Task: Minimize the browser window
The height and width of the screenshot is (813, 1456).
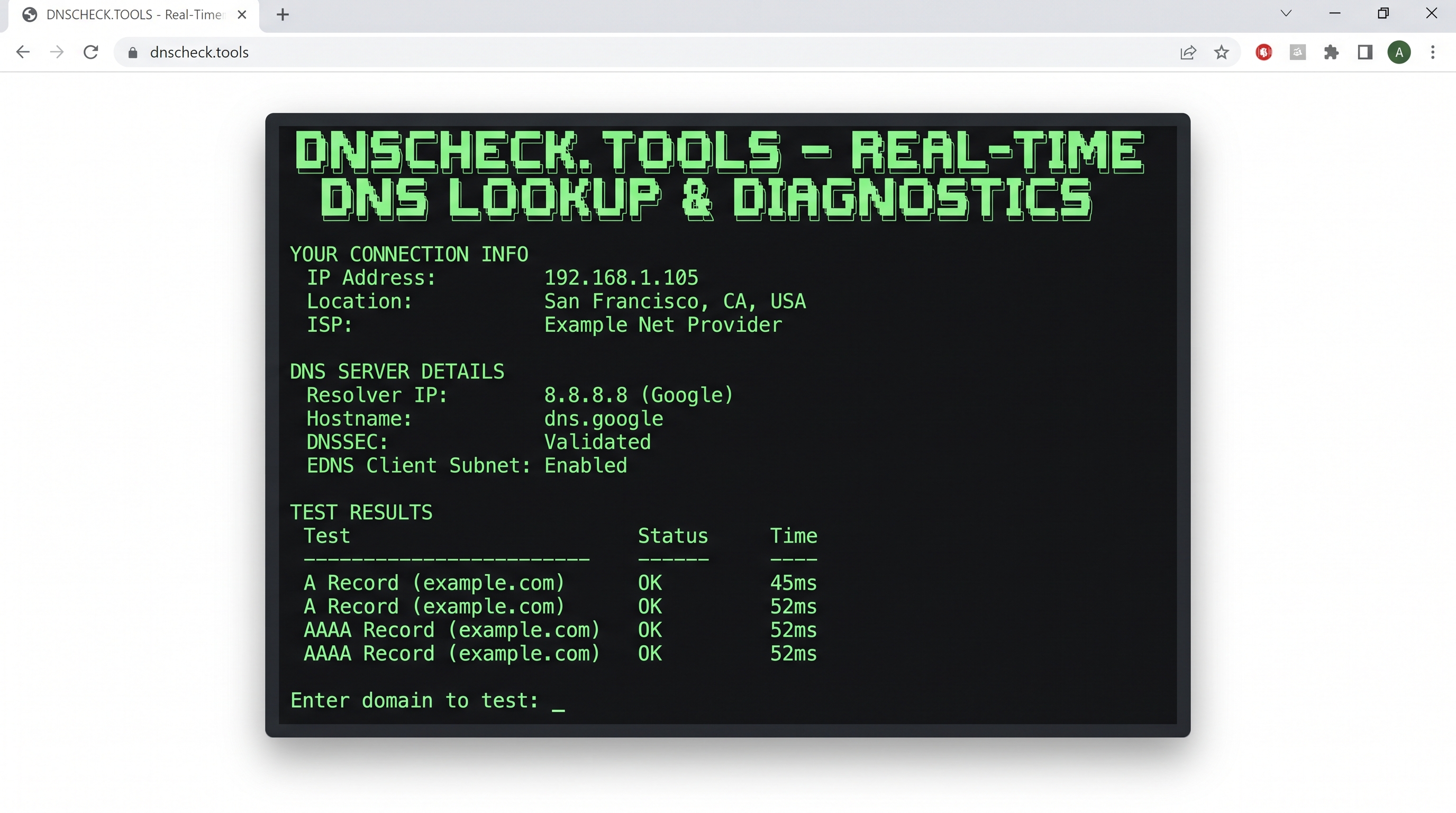Action: [1335, 13]
